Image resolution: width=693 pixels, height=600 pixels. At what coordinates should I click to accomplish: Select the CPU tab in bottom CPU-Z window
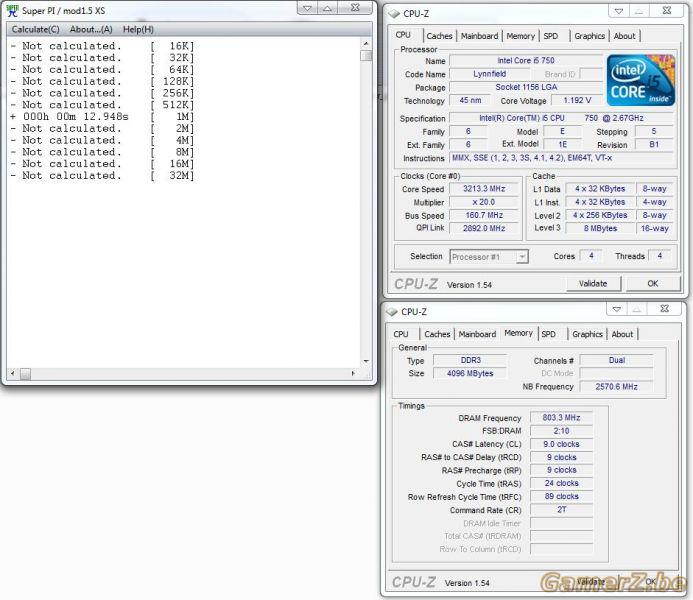(401, 334)
